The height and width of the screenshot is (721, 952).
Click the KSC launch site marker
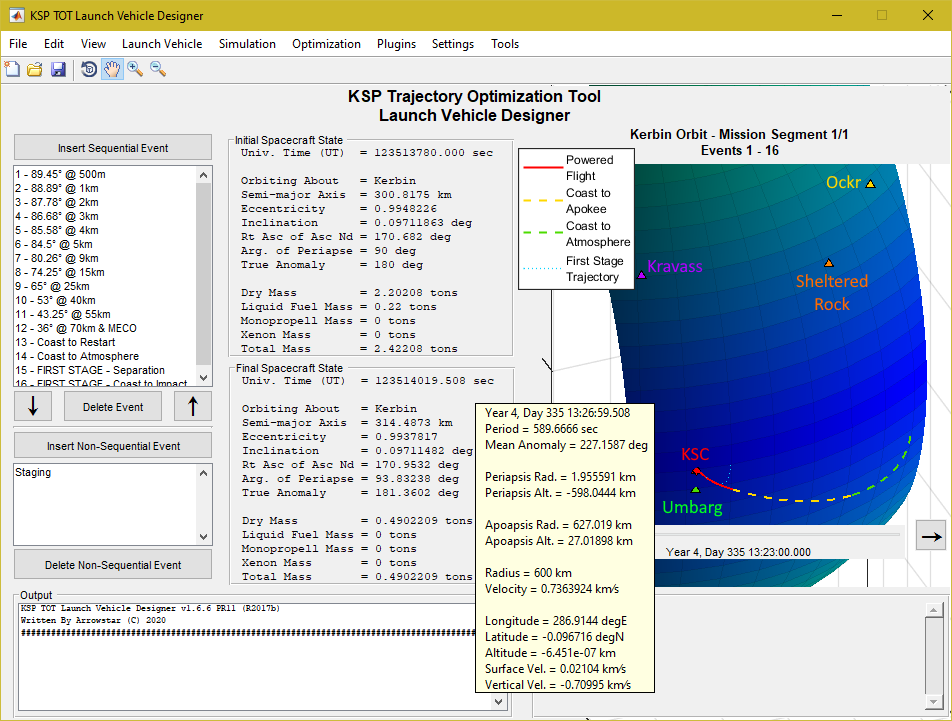coord(696,471)
